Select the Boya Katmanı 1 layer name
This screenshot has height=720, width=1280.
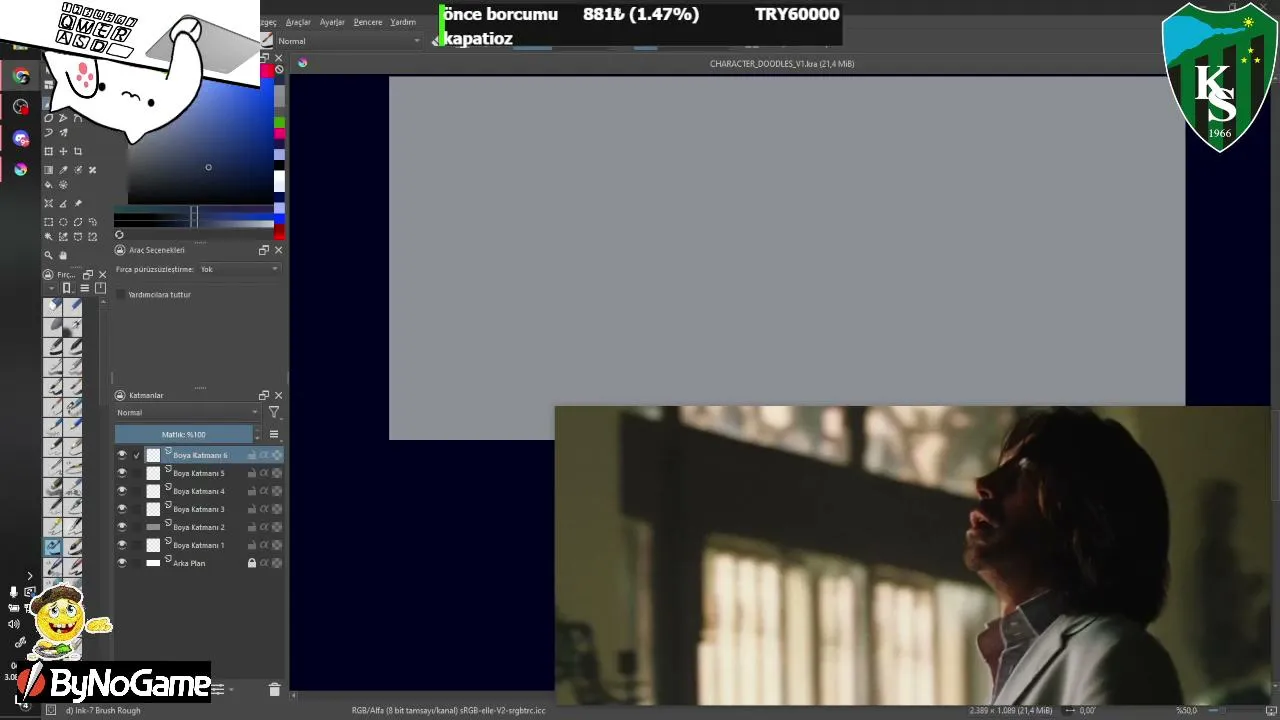[x=199, y=545]
